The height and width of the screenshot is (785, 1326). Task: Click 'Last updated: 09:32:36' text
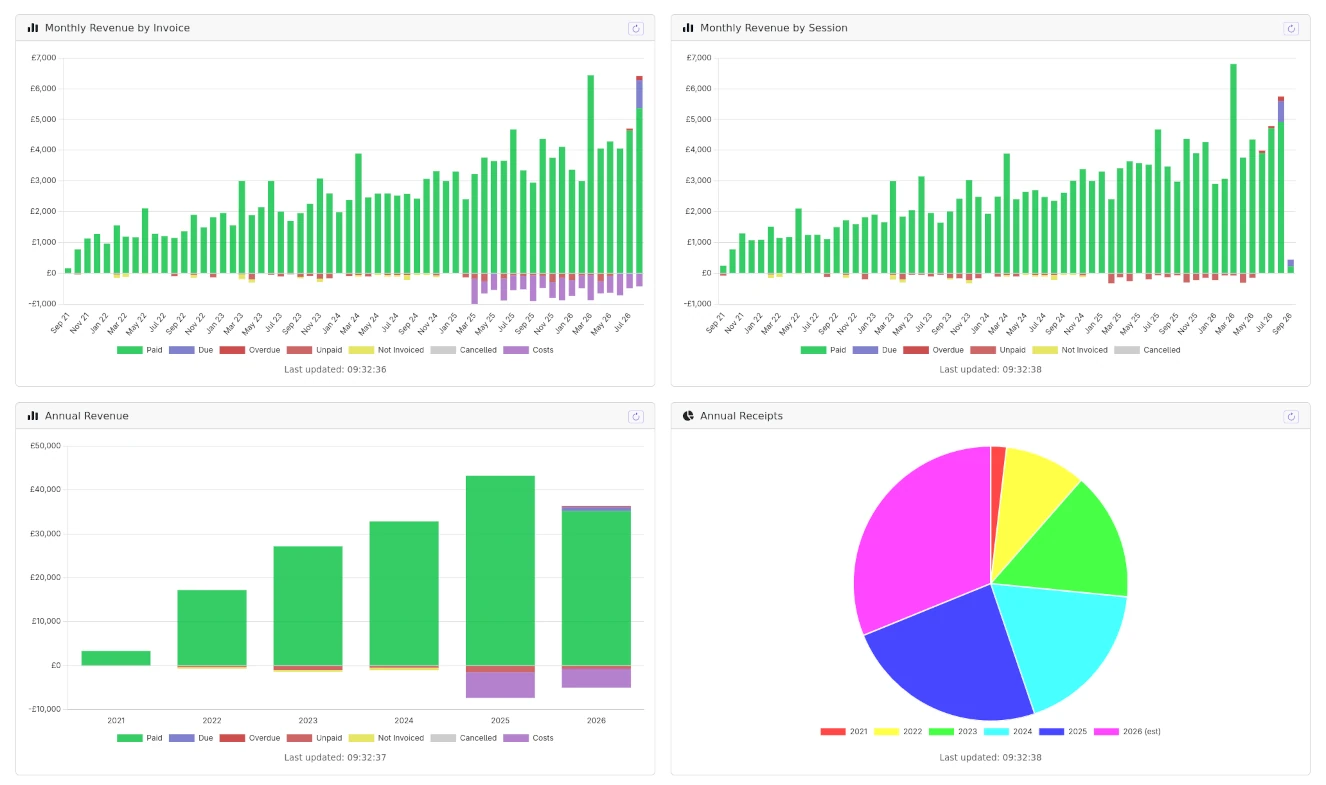(x=335, y=369)
